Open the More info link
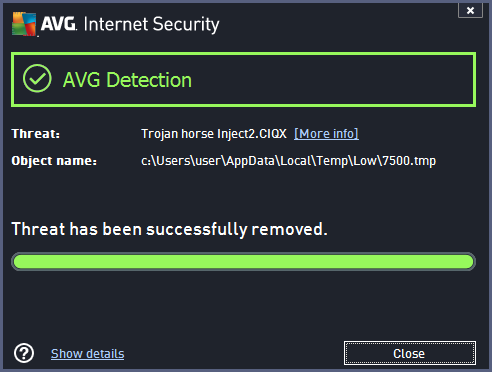Viewport: 492px width, 372px height. point(326,134)
